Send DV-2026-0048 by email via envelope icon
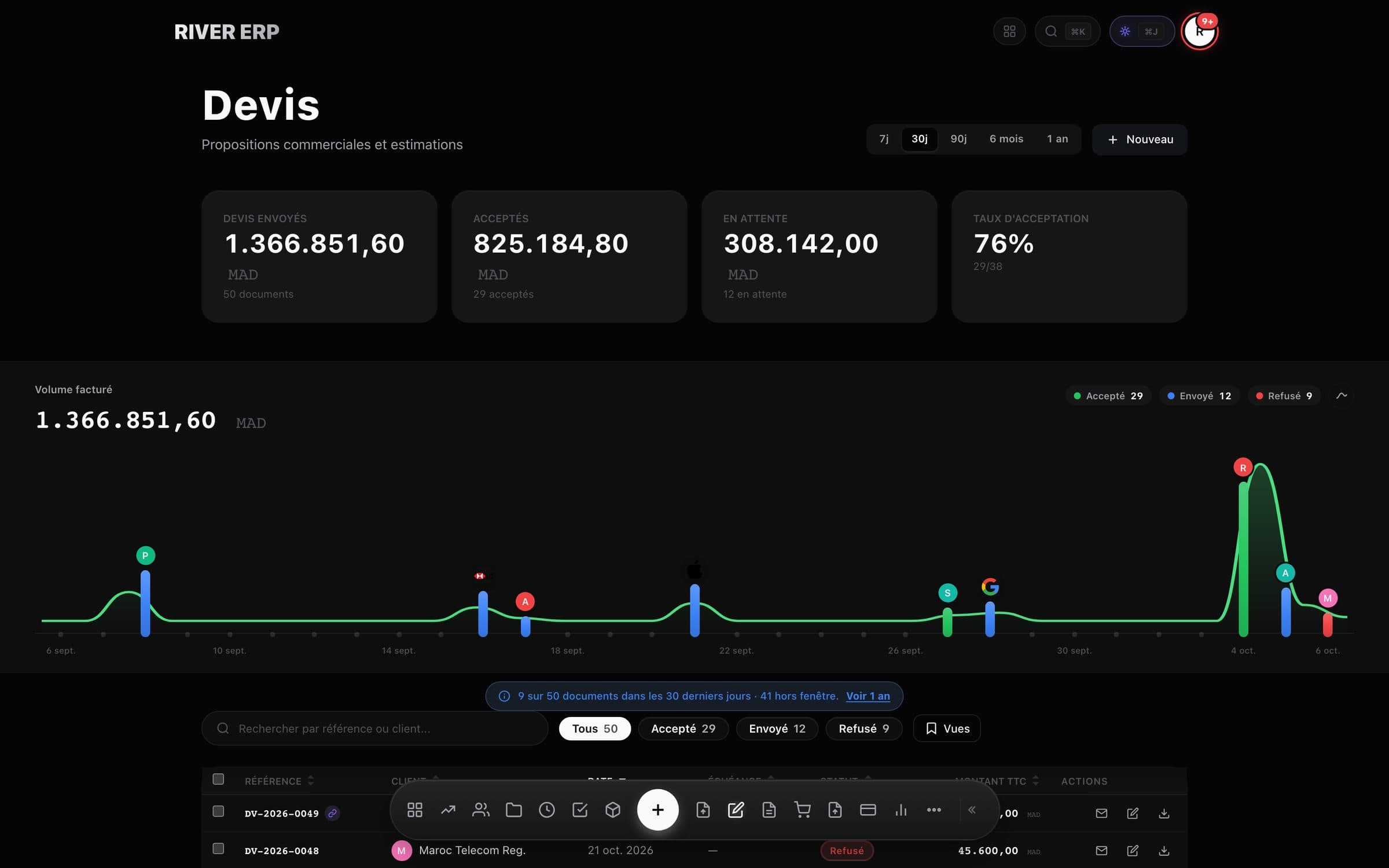This screenshot has width=1389, height=868. tap(1101, 851)
